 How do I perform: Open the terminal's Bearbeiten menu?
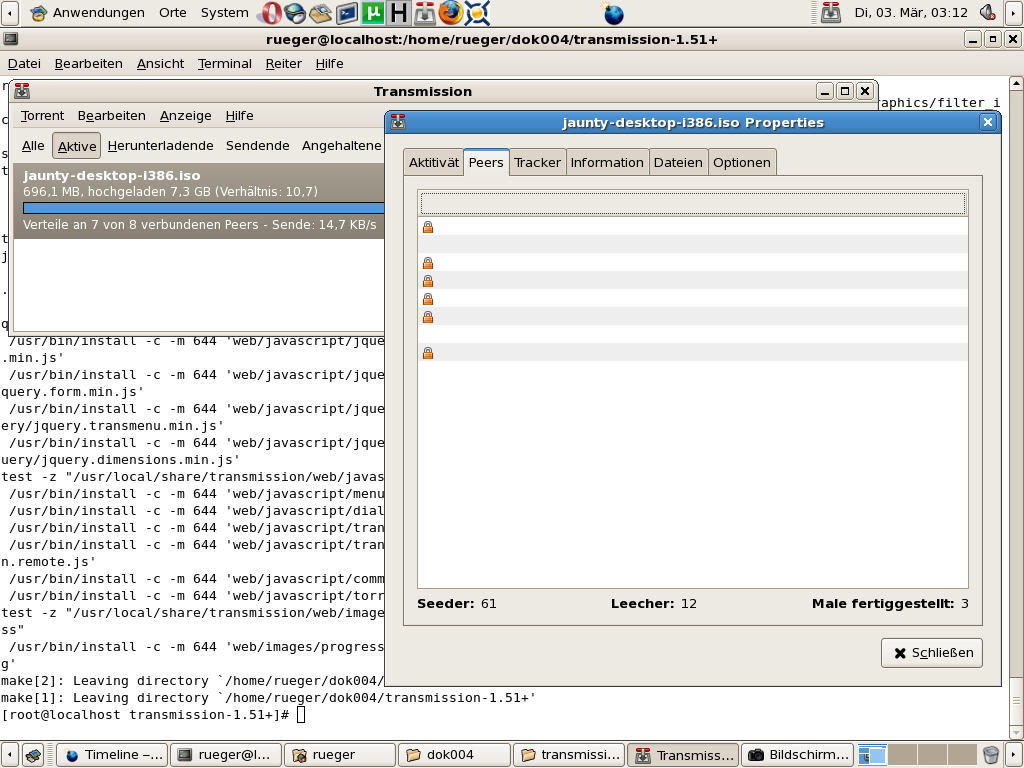[x=88, y=63]
